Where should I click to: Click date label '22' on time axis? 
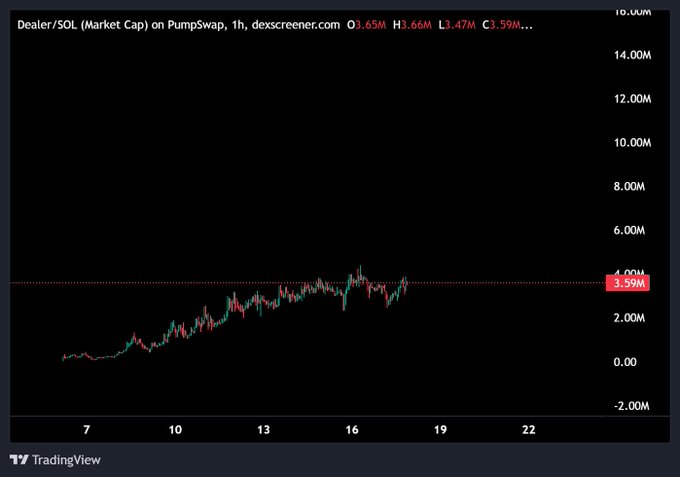click(529, 430)
